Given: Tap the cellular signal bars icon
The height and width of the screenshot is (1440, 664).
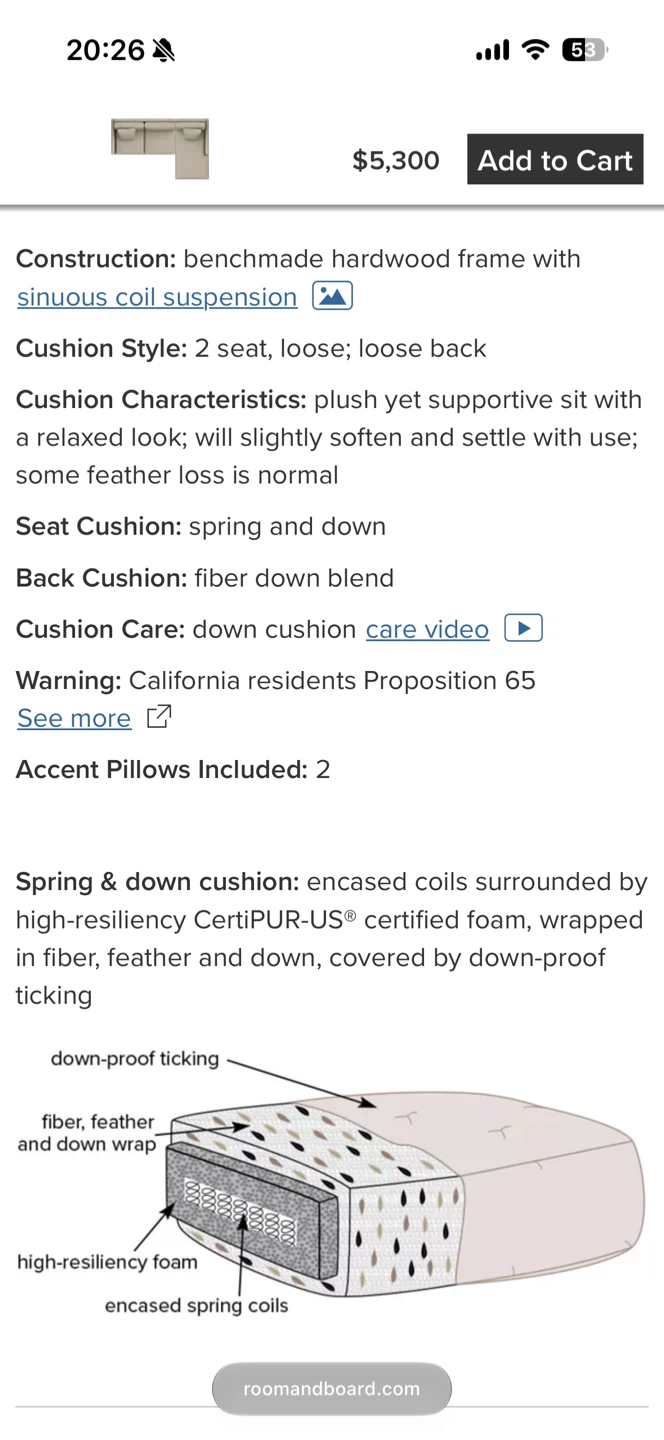Looking at the screenshot, I should (x=492, y=50).
